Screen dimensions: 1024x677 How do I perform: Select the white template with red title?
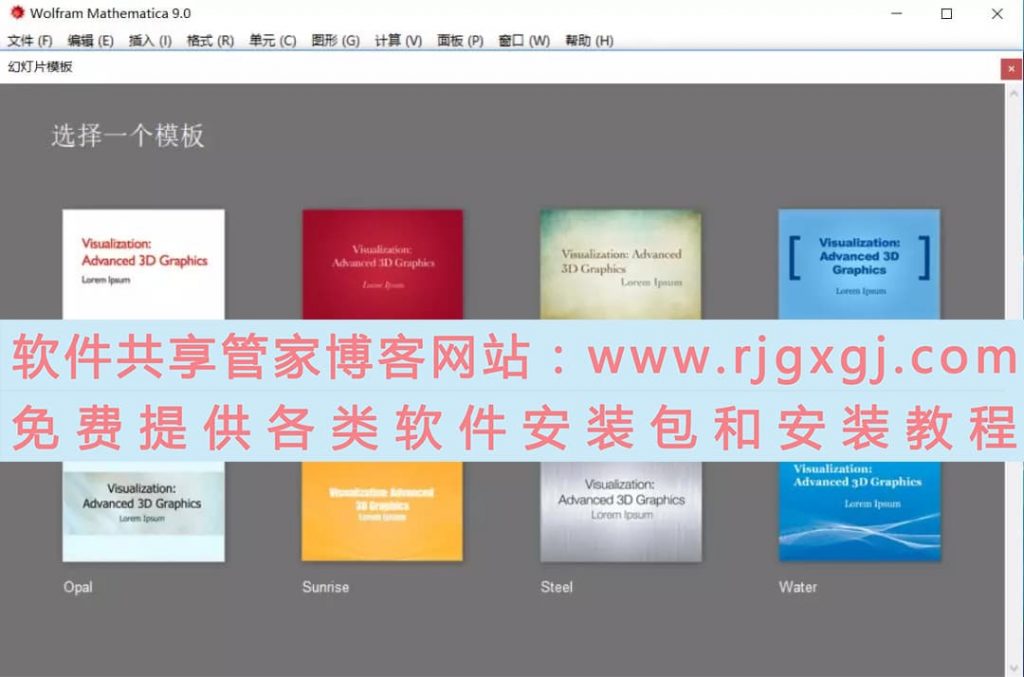coord(144,264)
